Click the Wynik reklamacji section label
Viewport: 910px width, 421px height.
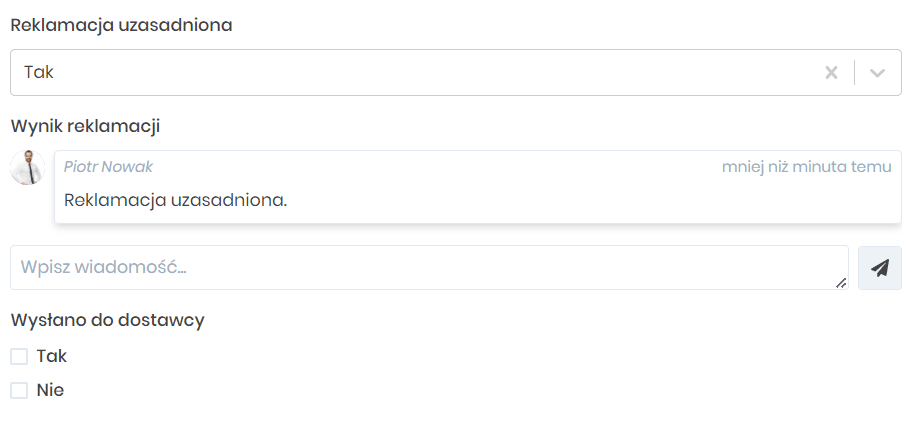tap(85, 126)
